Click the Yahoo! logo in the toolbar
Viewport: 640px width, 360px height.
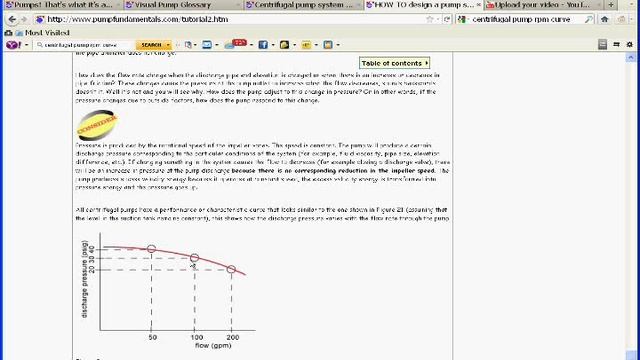click(x=13, y=45)
